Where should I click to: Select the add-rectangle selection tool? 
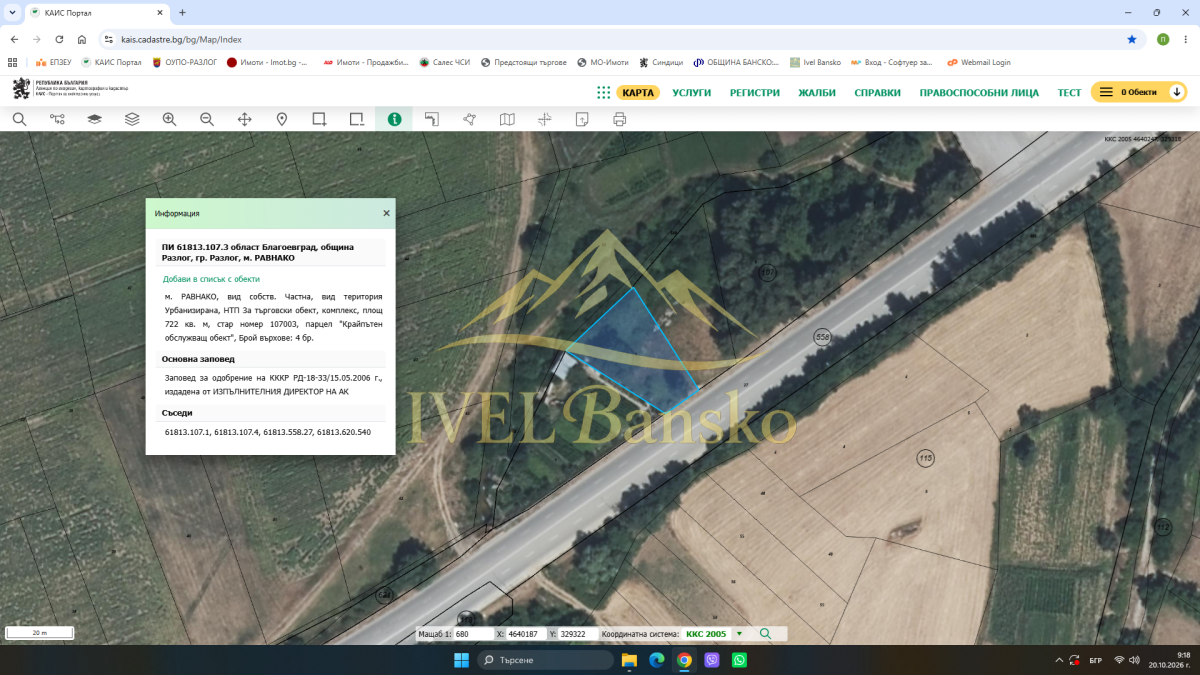(x=319, y=119)
